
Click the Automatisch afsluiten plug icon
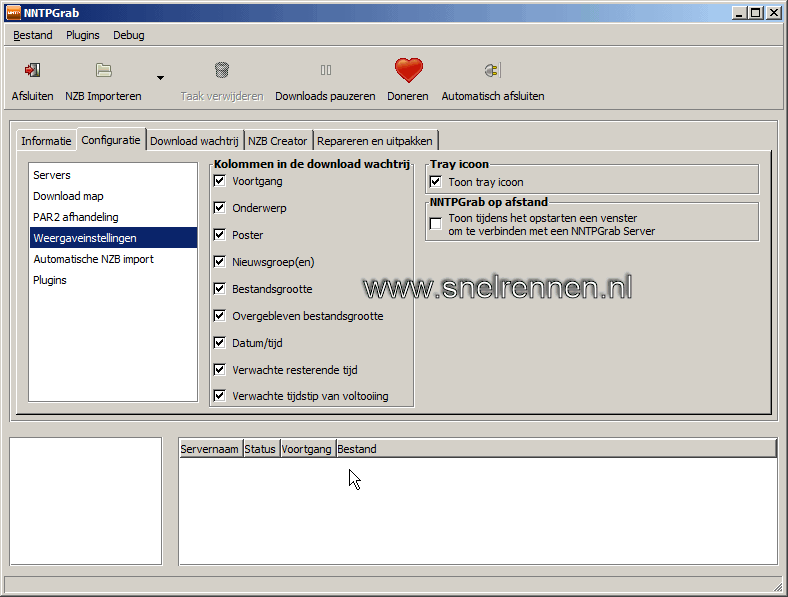point(492,70)
